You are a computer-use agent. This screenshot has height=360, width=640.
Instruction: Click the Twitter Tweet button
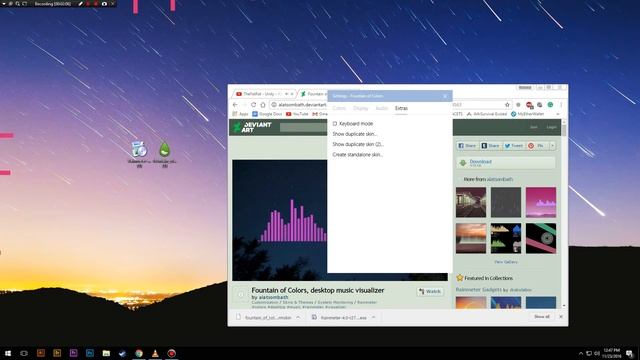click(514, 146)
